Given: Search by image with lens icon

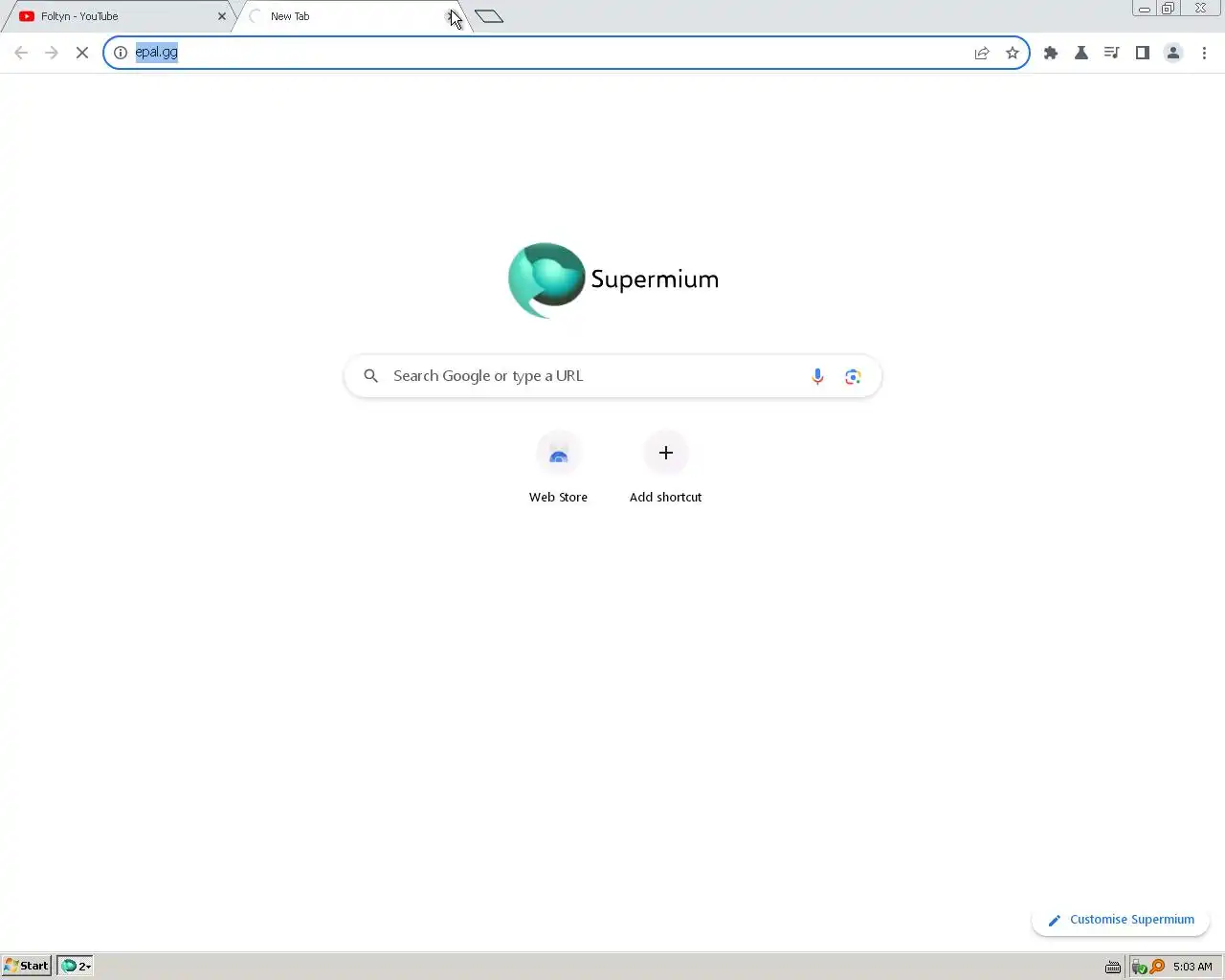Looking at the screenshot, I should [853, 376].
